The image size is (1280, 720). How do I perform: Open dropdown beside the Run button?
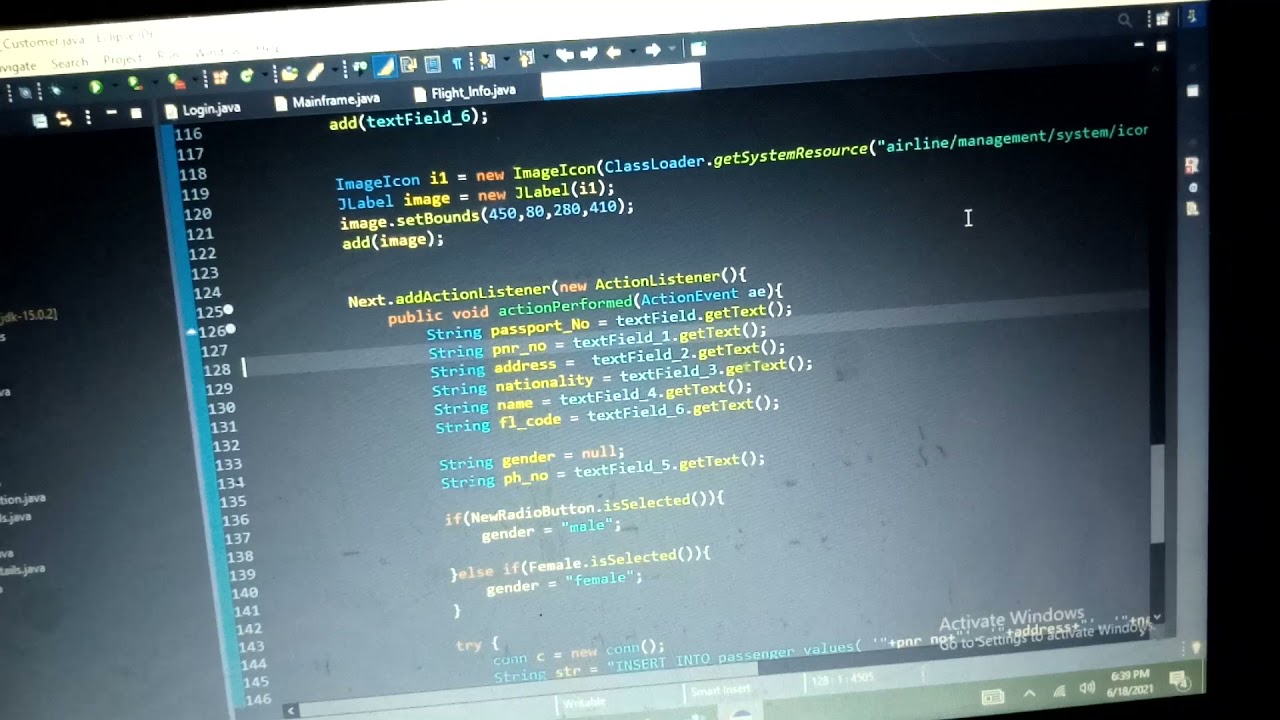tap(115, 86)
